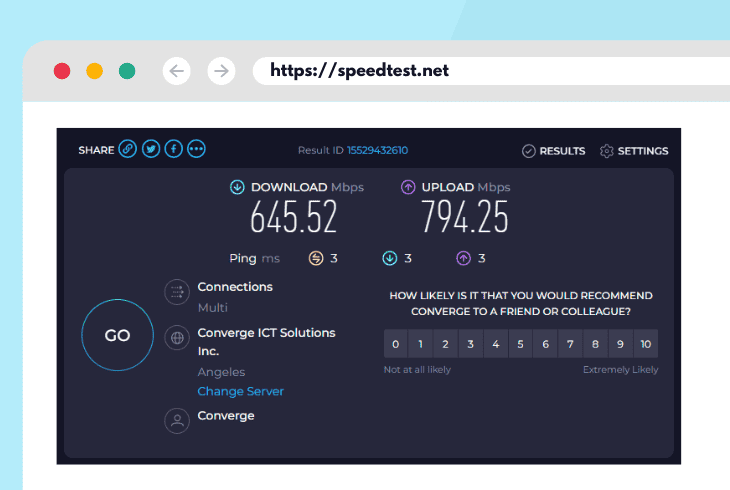Image resolution: width=730 pixels, height=490 pixels.
Task: Click Change Server link
Action: pyautogui.click(x=240, y=391)
